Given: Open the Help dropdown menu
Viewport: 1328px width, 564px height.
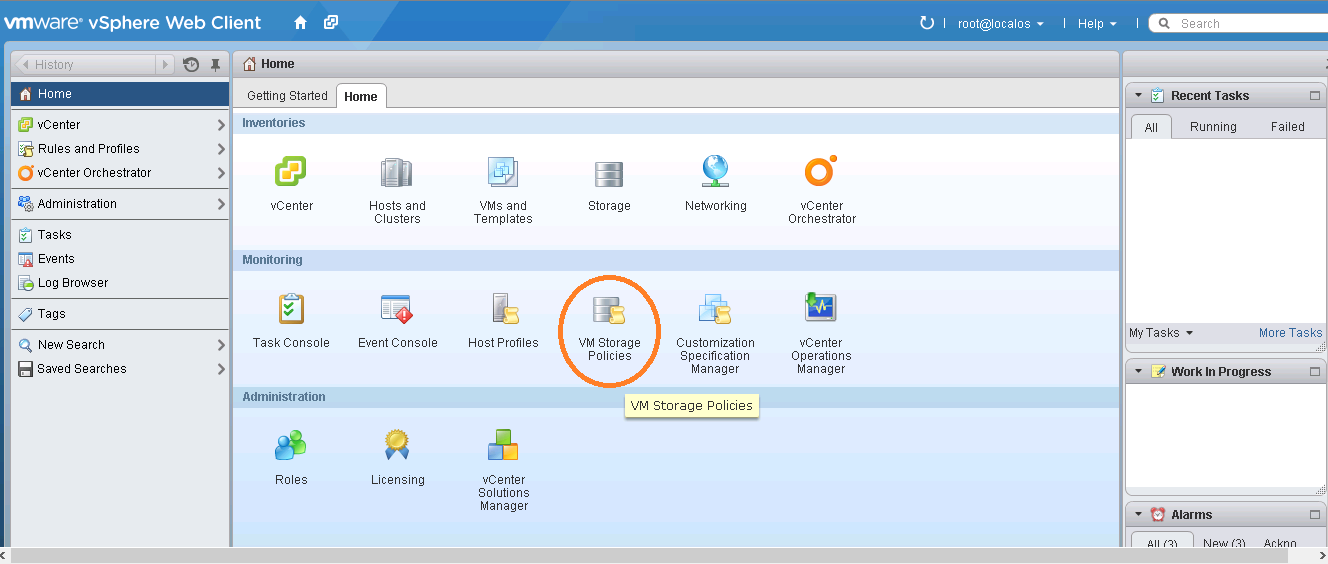Looking at the screenshot, I should (x=1097, y=24).
